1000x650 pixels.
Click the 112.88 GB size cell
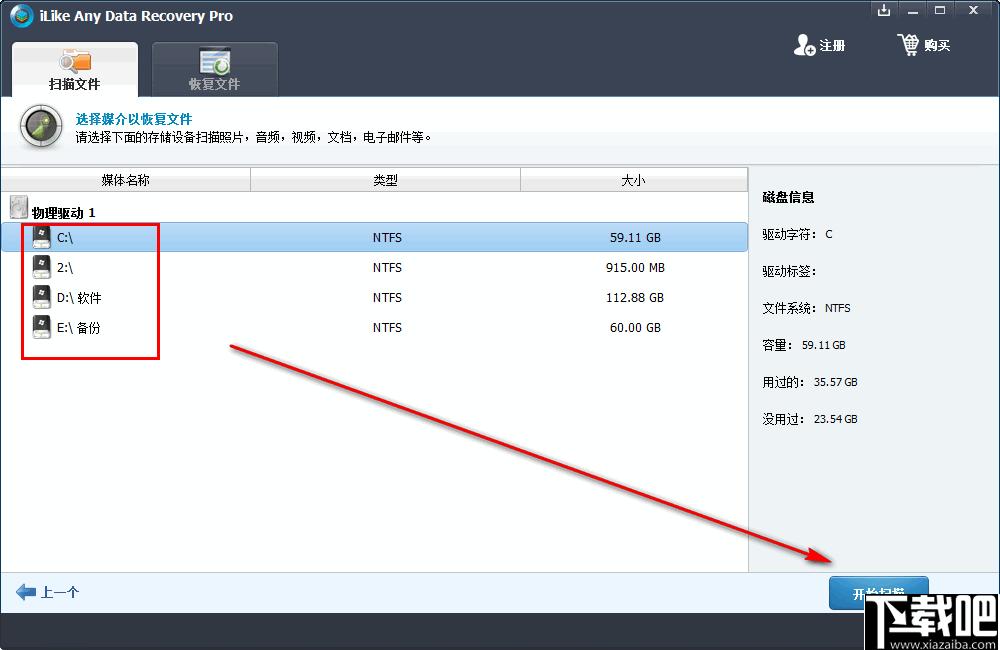click(635, 297)
